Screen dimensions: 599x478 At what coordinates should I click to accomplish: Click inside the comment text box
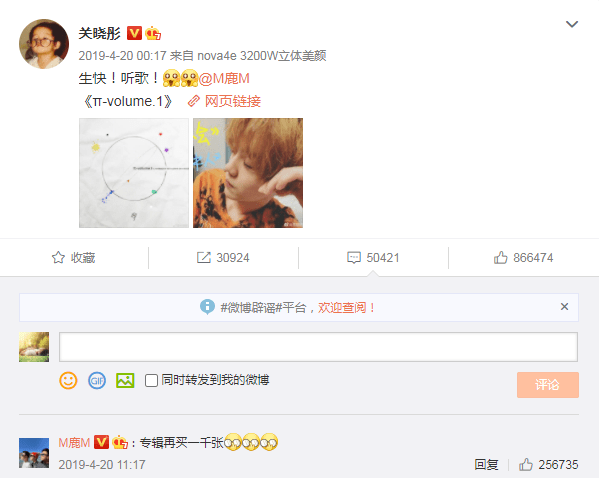point(318,347)
